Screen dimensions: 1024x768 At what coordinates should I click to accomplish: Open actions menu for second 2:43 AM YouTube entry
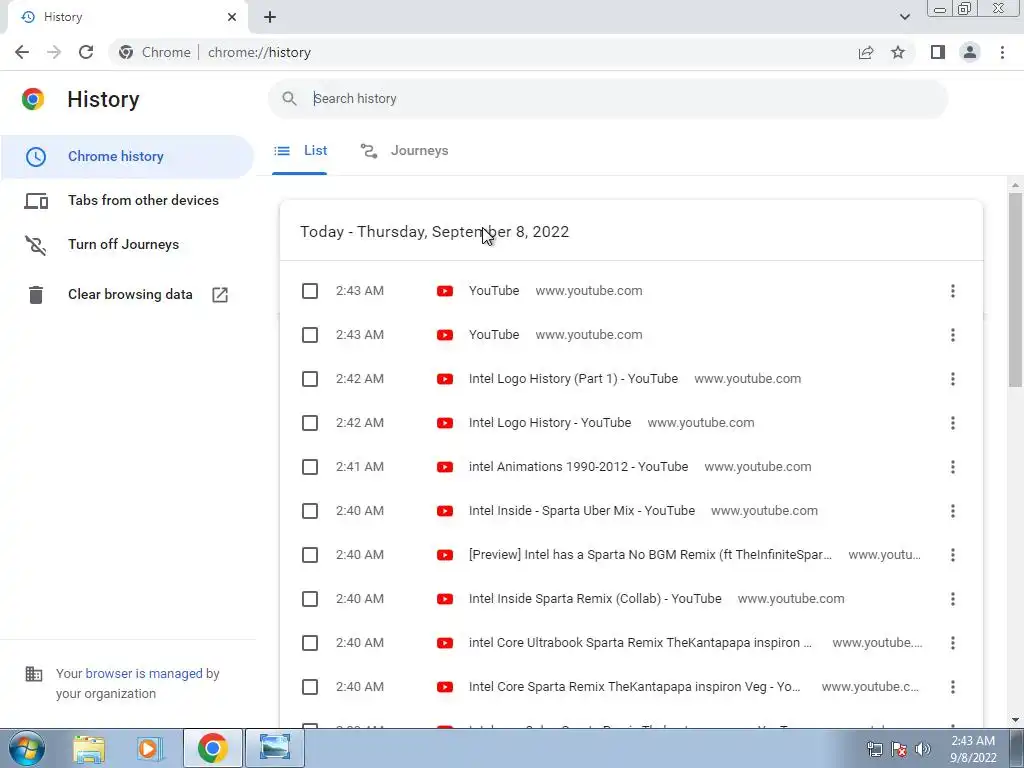pos(953,335)
